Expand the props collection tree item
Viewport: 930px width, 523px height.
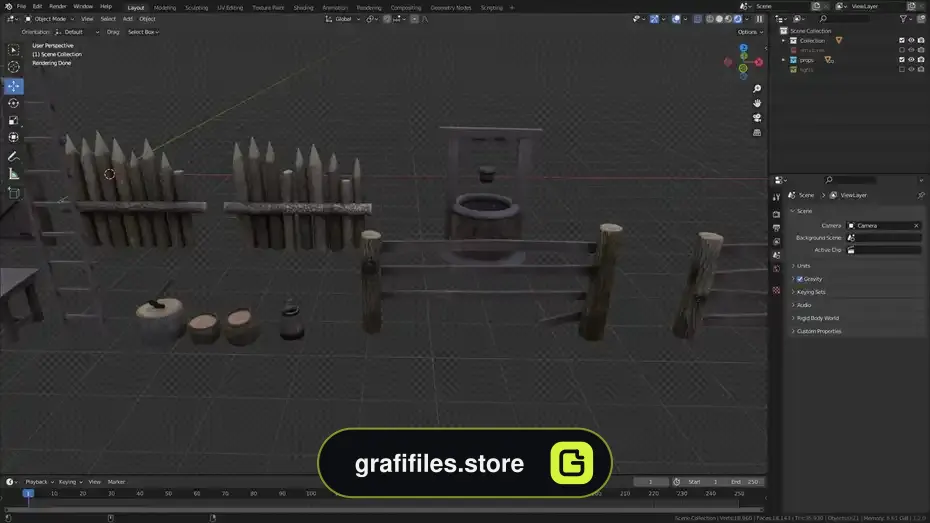[784, 60]
